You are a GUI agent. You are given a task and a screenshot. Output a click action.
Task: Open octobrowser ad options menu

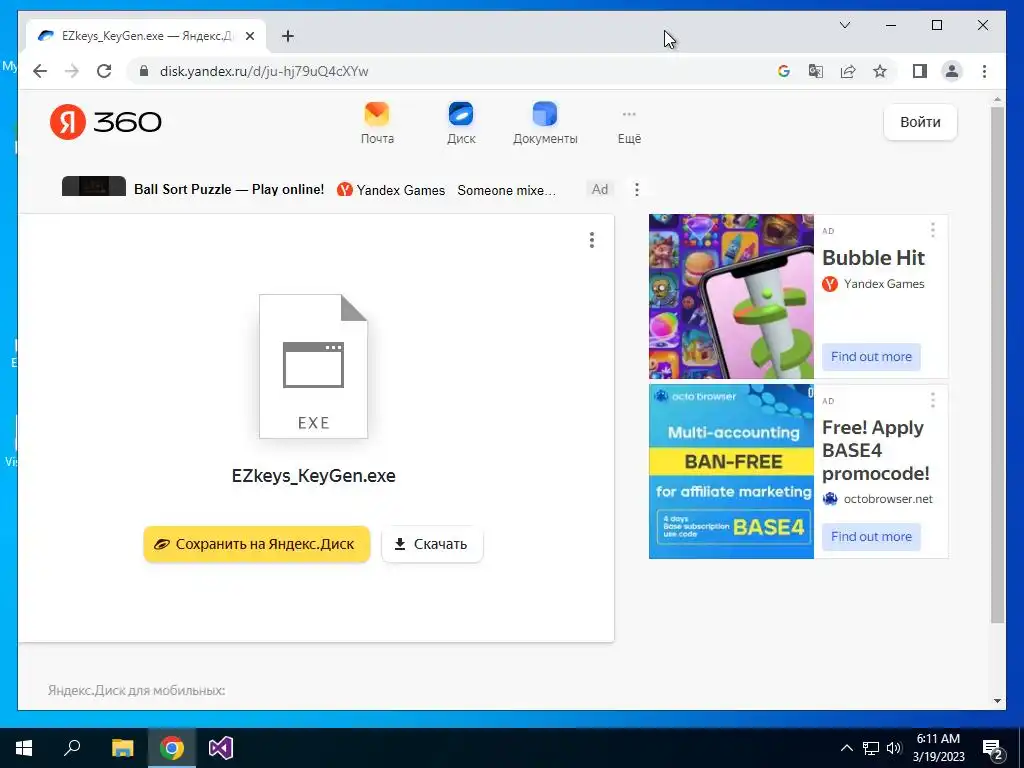pyautogui.click(x=933, y=400)
